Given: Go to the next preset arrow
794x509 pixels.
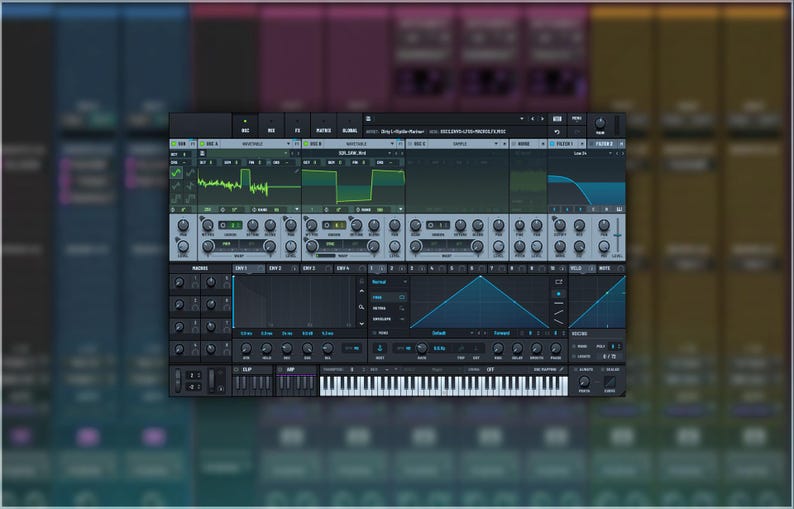Looking at the screenshot, I should [x=542, y=119].
